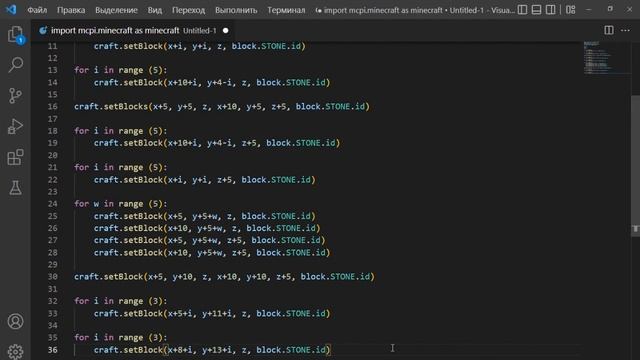Viewport: 640px width, 360px height.
Task: Click the setBlock call on line 14
Action: (x=212, y=82)
